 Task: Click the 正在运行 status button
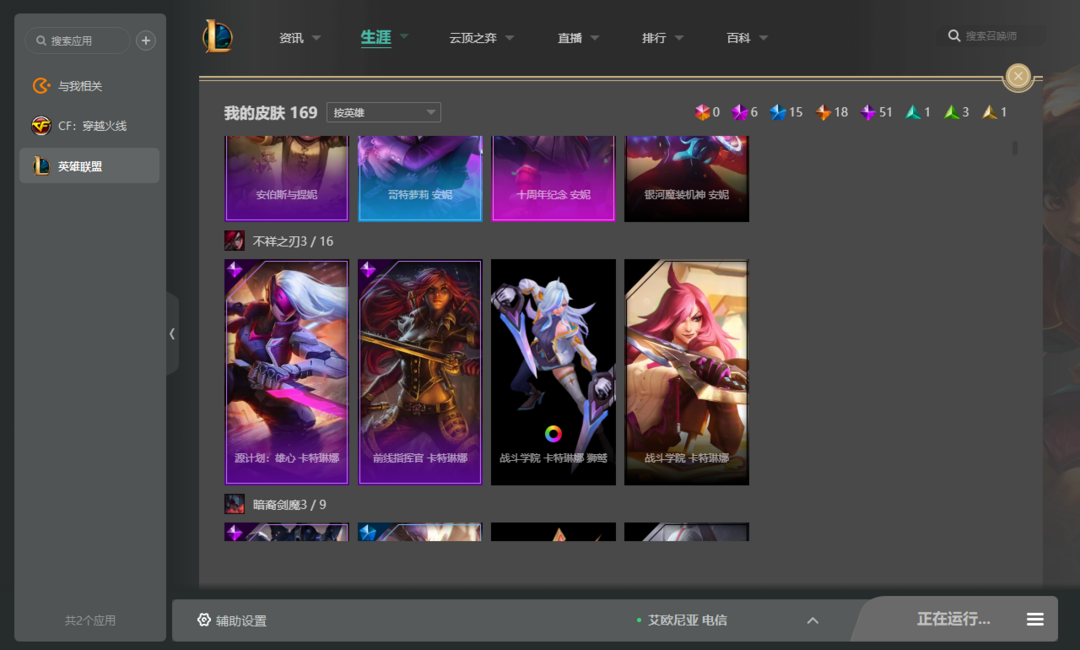tap(953, 619)
